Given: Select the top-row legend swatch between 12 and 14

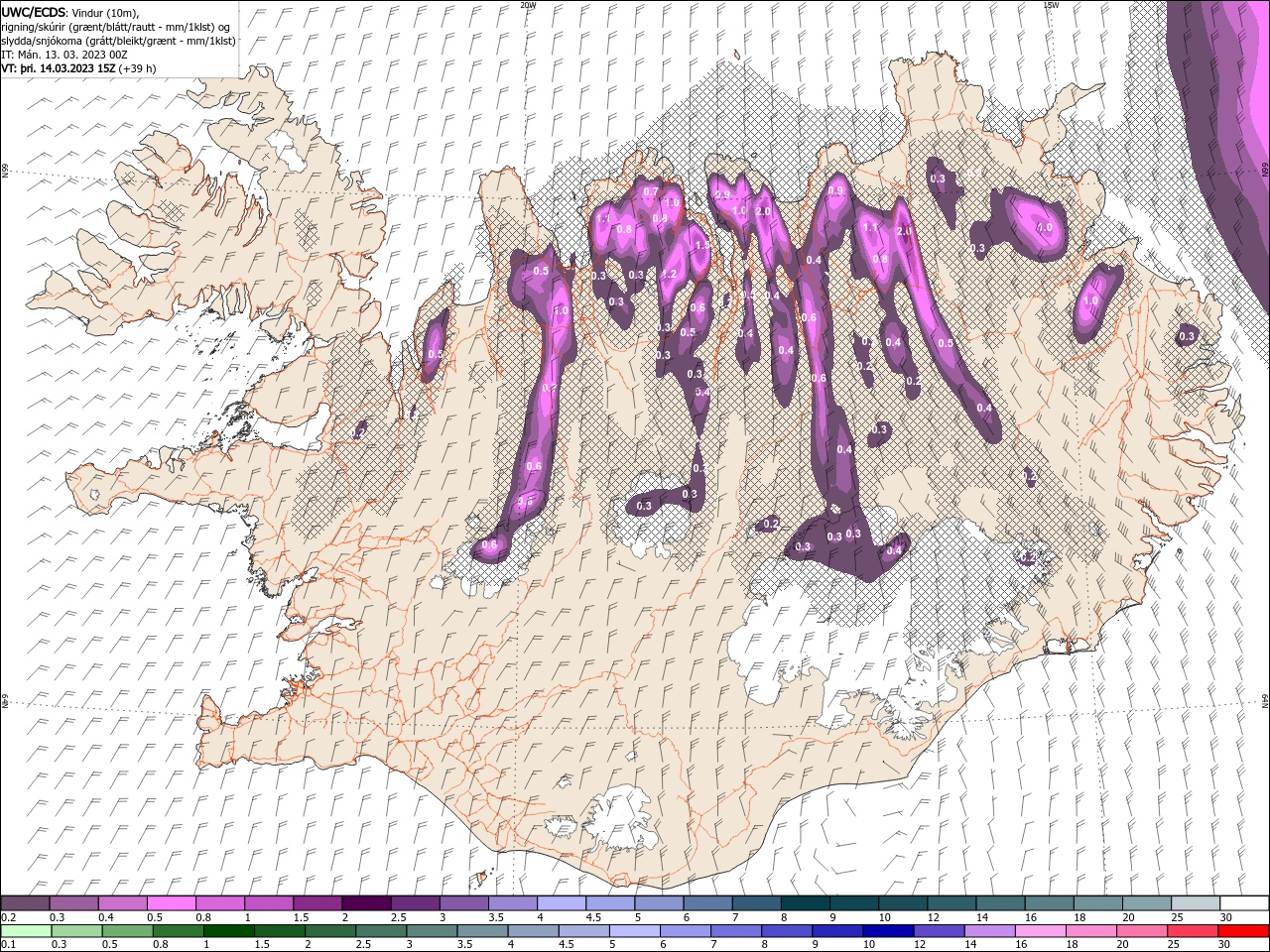Looking at the screenshot, I should (951, 903).
